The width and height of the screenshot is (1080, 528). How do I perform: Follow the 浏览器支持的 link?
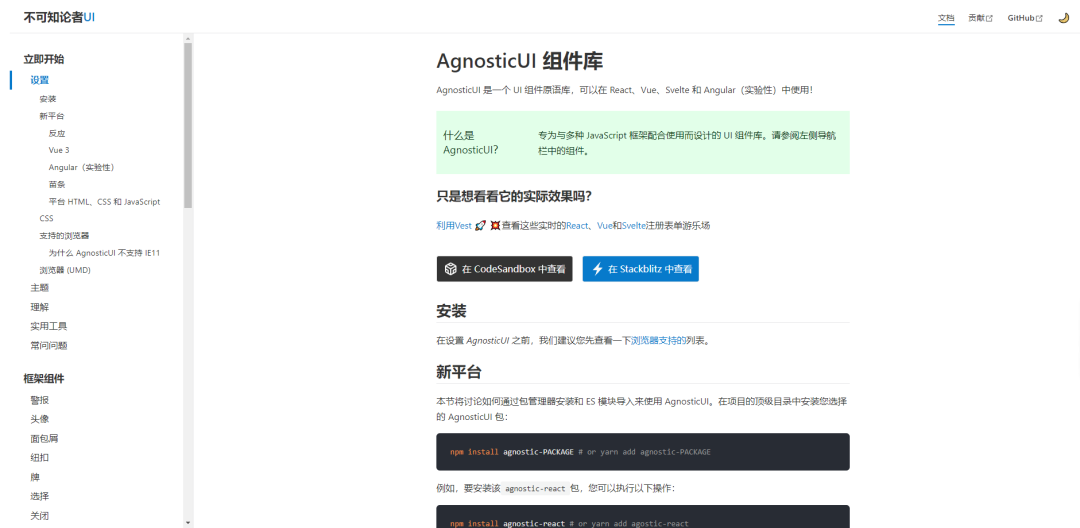[x=658, y=340]
